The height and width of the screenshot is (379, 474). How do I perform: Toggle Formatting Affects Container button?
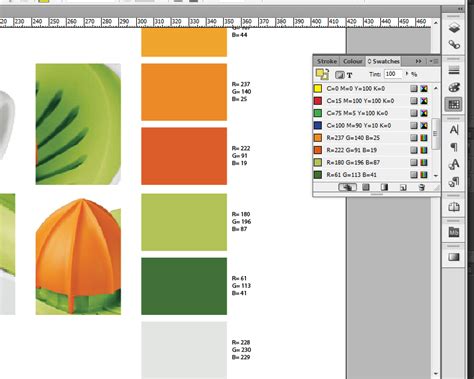point(339,75)
